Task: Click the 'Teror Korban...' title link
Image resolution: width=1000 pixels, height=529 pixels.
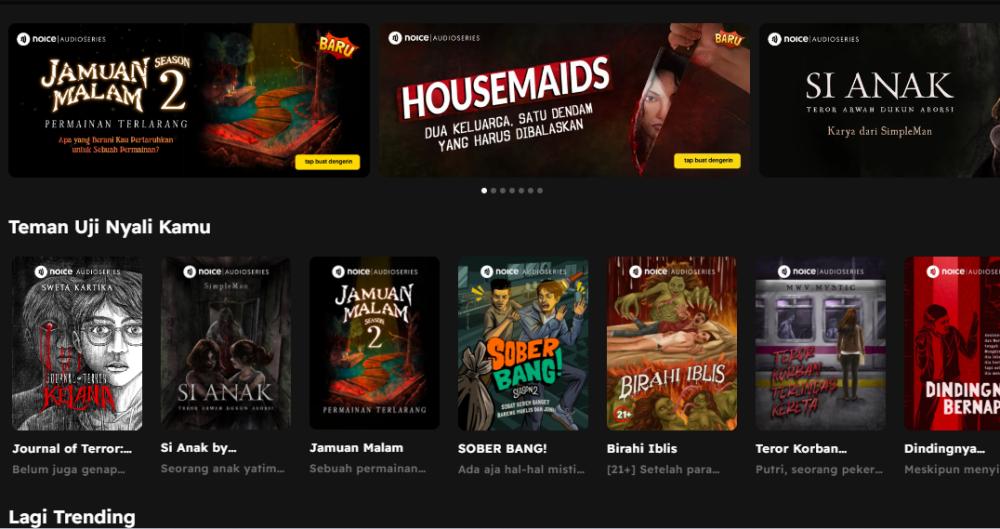Action: 801,449
